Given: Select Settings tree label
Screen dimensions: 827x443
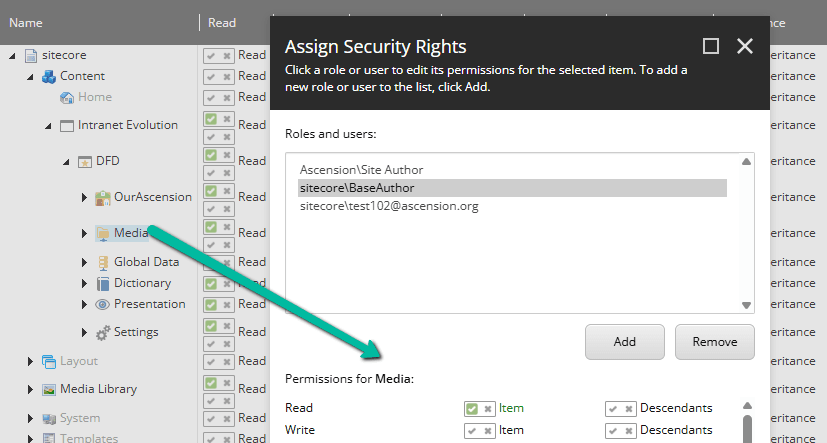Looking at the screenshot, I should click(x=136, y=332).
